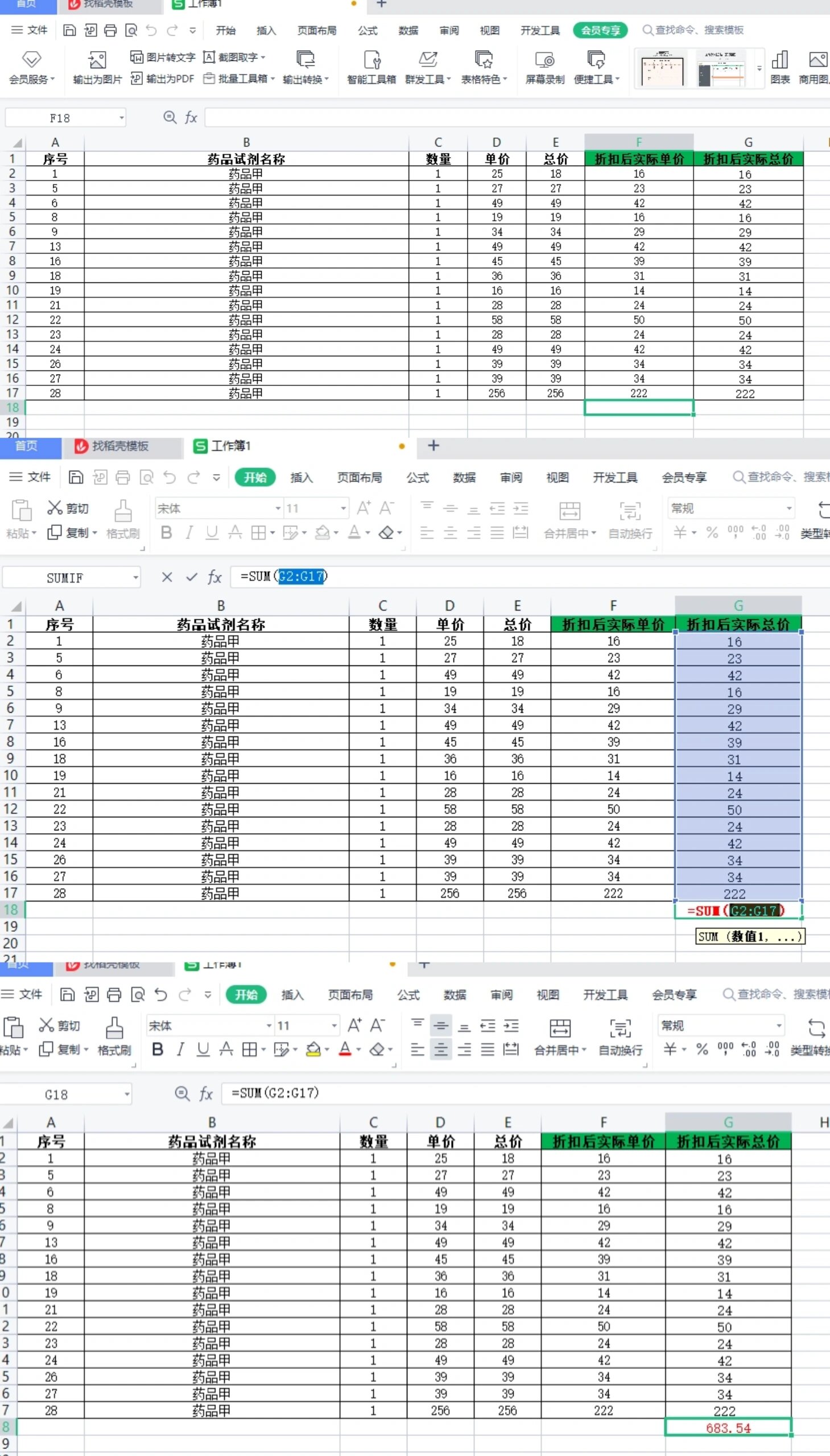Toggle right alignment in the G18 window
The width and height of the screenshot is (830, 1456).
pos(465,1050)
